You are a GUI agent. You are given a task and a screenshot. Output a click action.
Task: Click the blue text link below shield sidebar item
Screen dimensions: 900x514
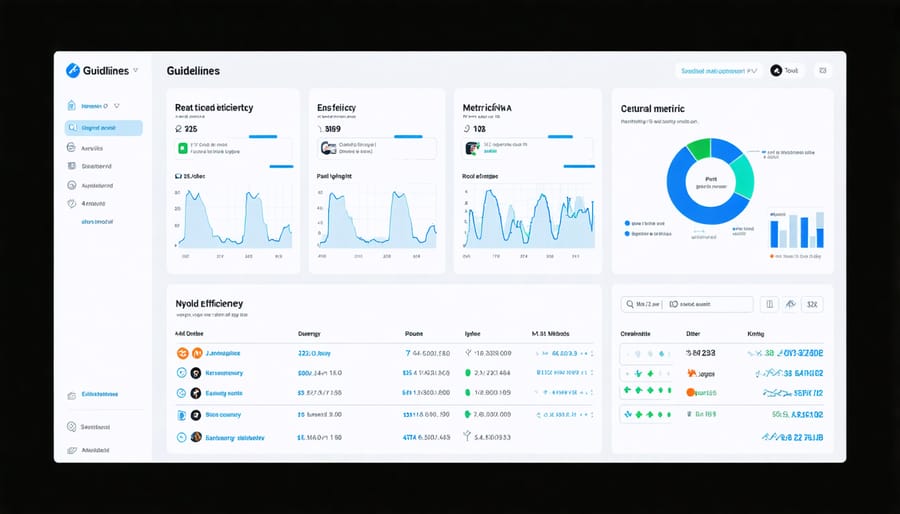[x=97, y=221]
